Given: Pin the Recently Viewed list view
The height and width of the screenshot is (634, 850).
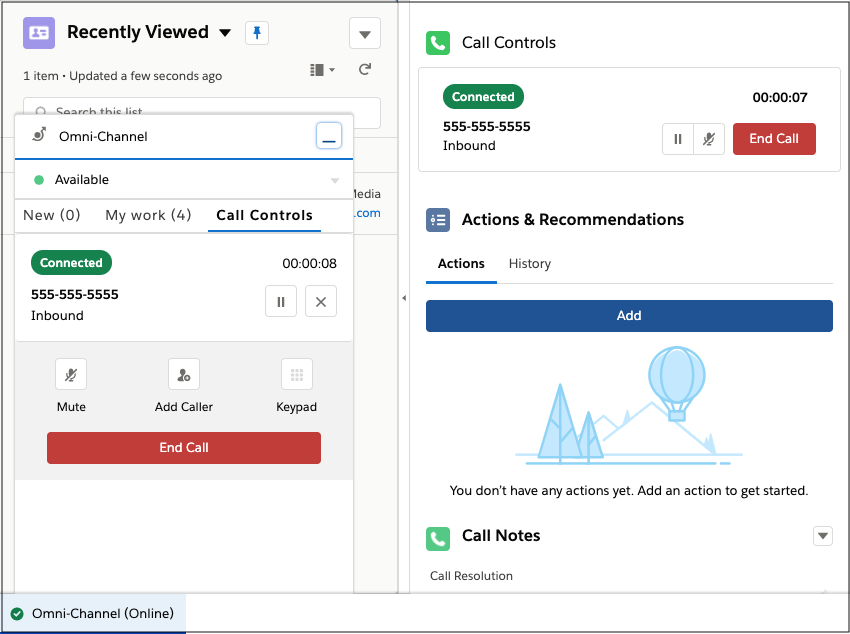Looking at the screenshot, I should [257, 33].
